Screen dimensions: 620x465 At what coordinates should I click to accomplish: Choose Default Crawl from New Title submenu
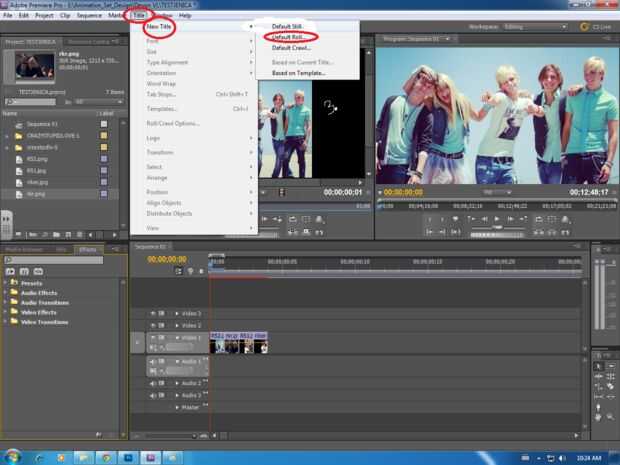[x=291, y=47]
